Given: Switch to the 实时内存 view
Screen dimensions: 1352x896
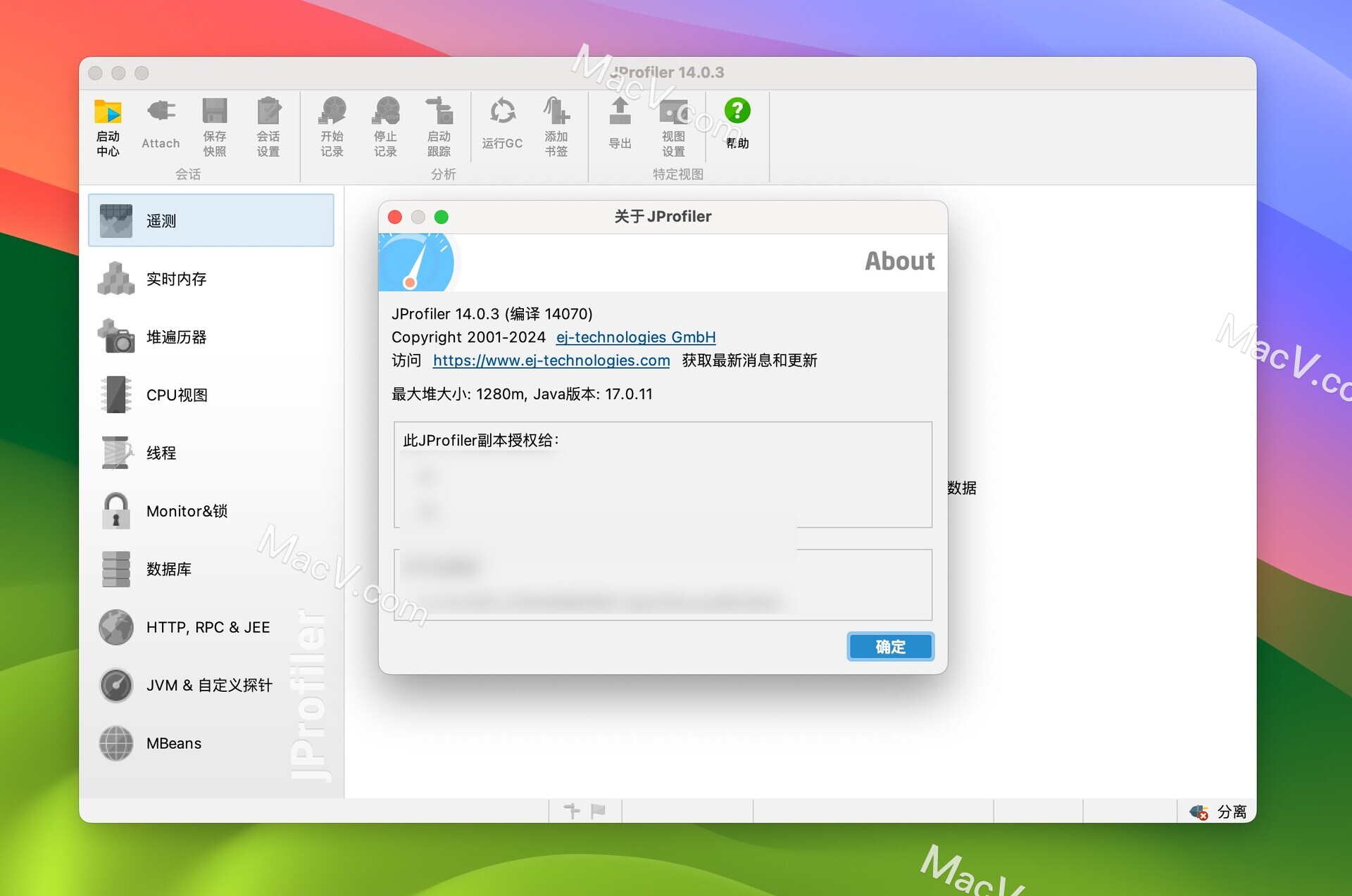Looking at the screenshot, I should tap(175, 279).
